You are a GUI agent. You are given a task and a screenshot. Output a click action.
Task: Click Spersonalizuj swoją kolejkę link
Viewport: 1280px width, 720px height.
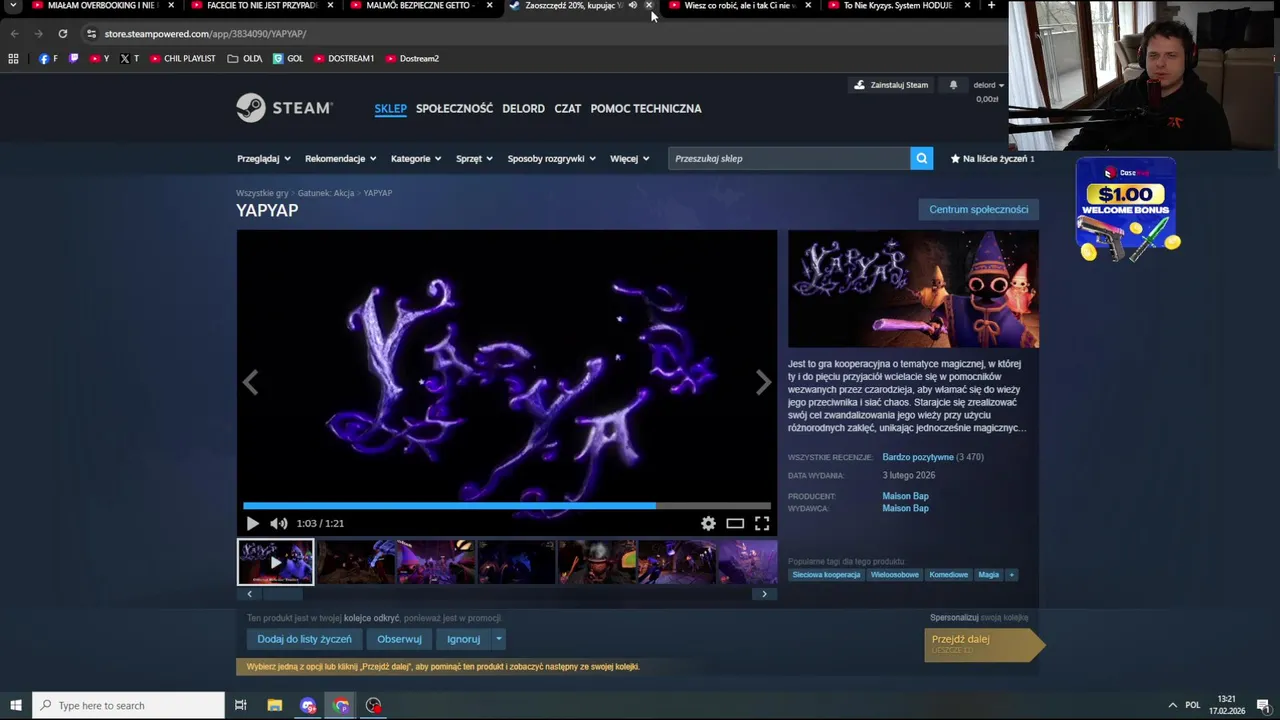(979, 618)
